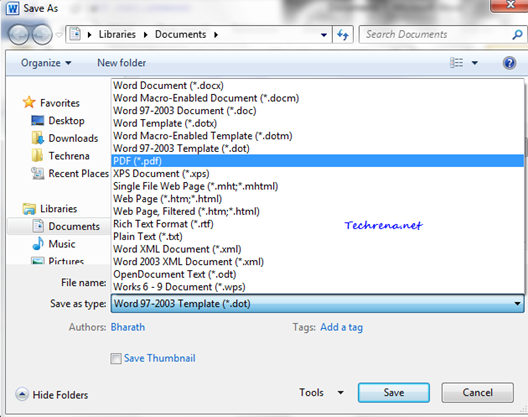Click the New folder button
This screenshot has height=417, width=528.
122,63
